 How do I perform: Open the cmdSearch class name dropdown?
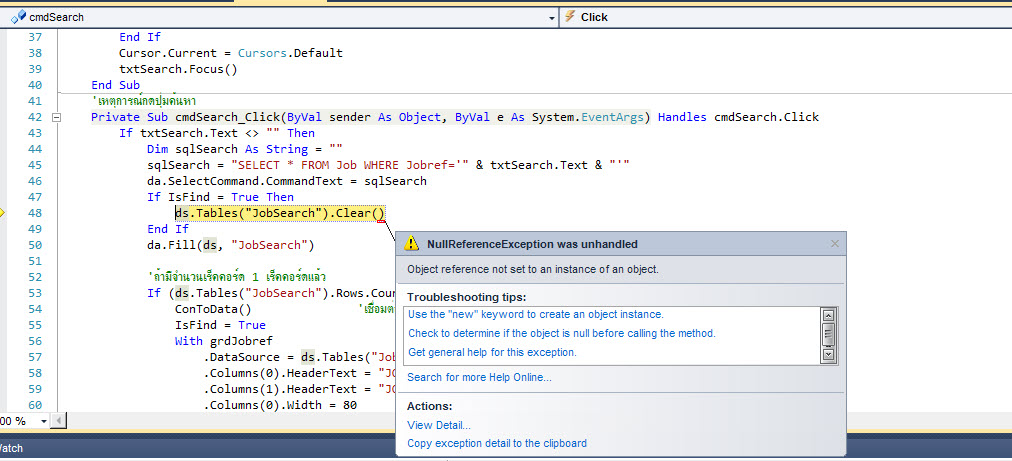click(551, 17)
